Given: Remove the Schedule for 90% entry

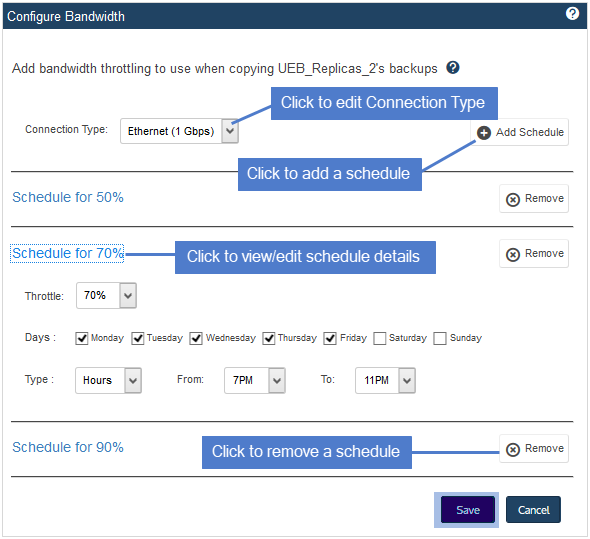Looking at the screenshot, I should pos(534,449).
